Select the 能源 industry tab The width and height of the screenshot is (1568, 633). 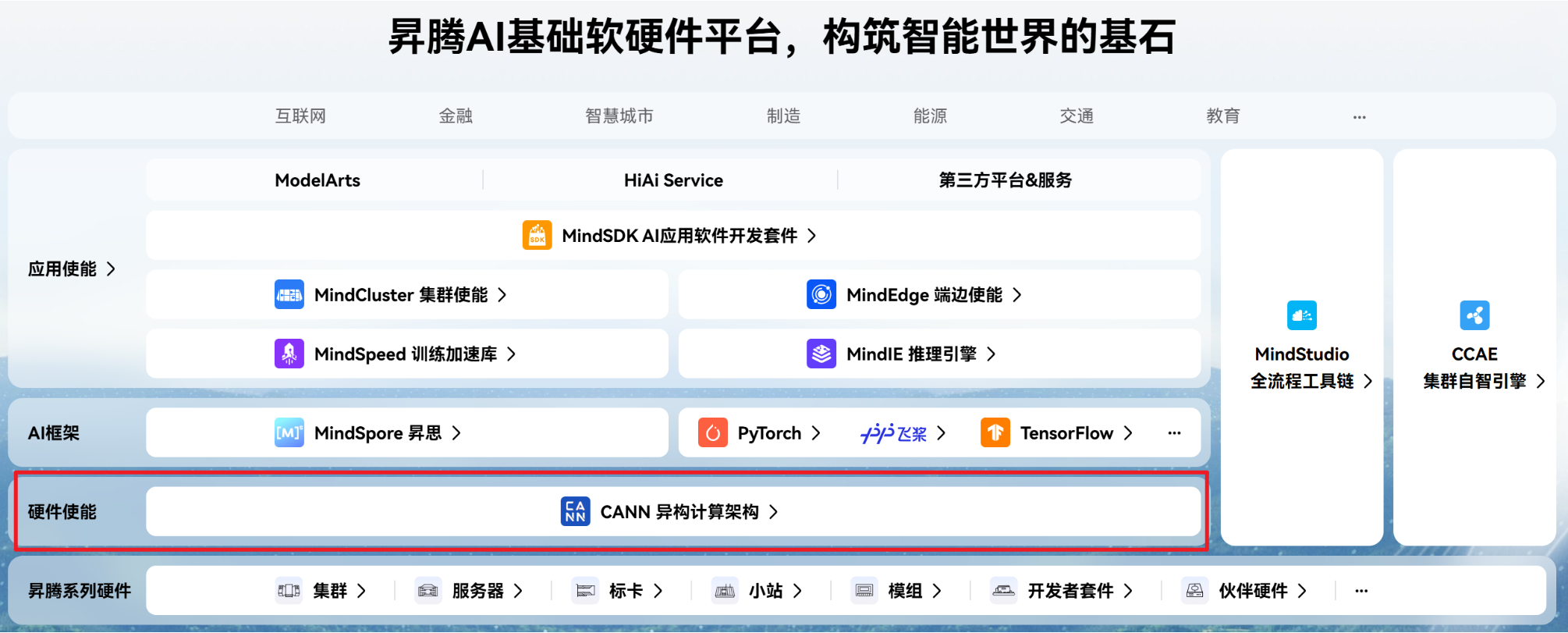click(x=930, y=116)
